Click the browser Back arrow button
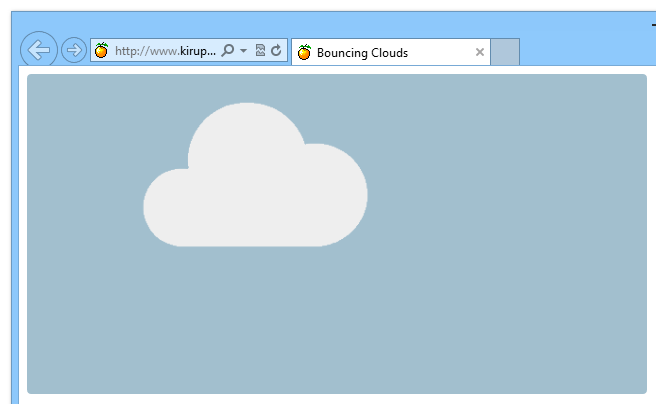656x404 pixels. pos(38,50)
